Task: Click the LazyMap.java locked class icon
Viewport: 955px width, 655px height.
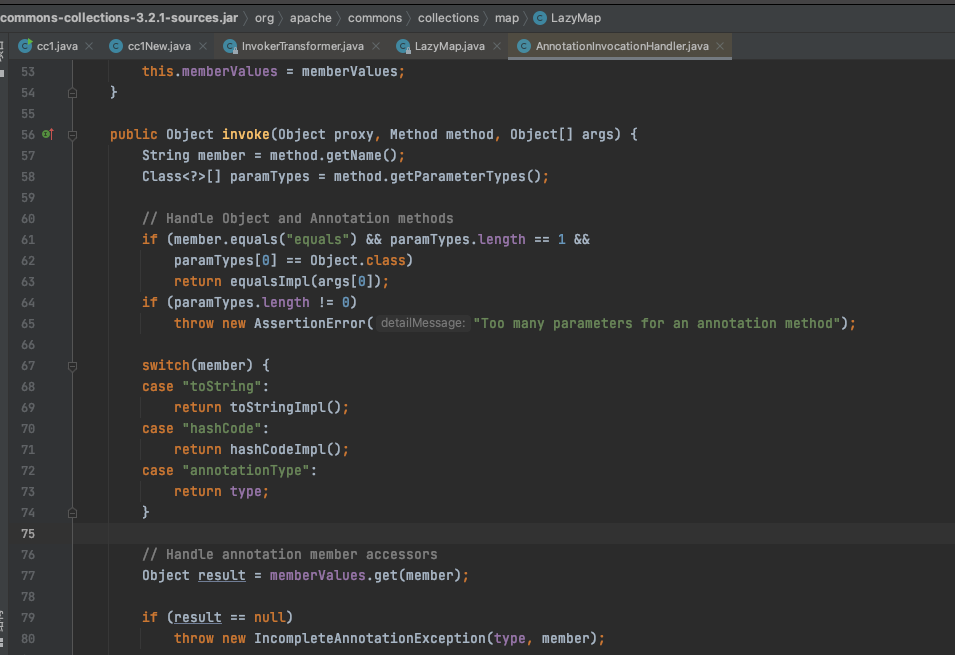Action: point(403,46)
